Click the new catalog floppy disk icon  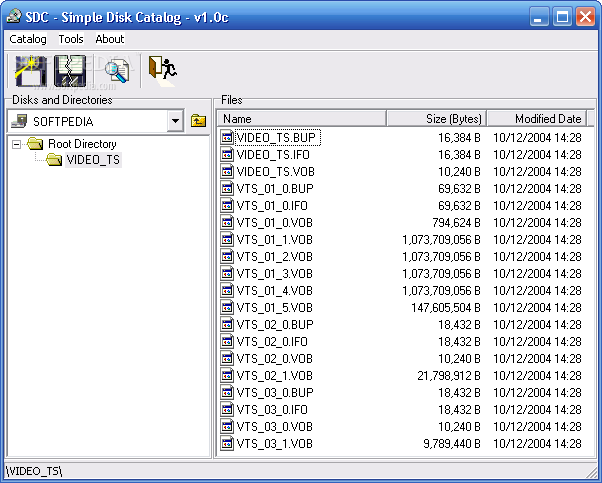(30, 71)
